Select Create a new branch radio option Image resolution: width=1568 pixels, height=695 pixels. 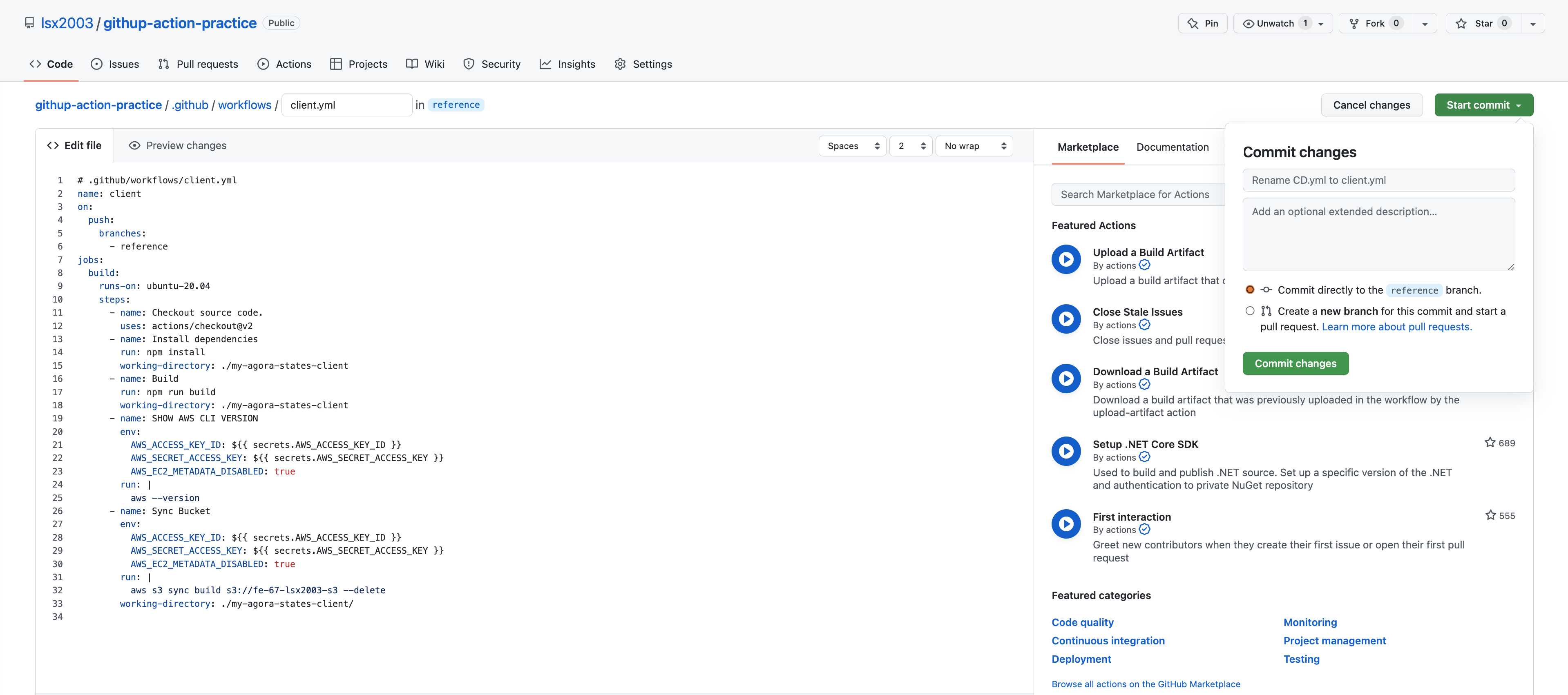[x=1250, y=311]
